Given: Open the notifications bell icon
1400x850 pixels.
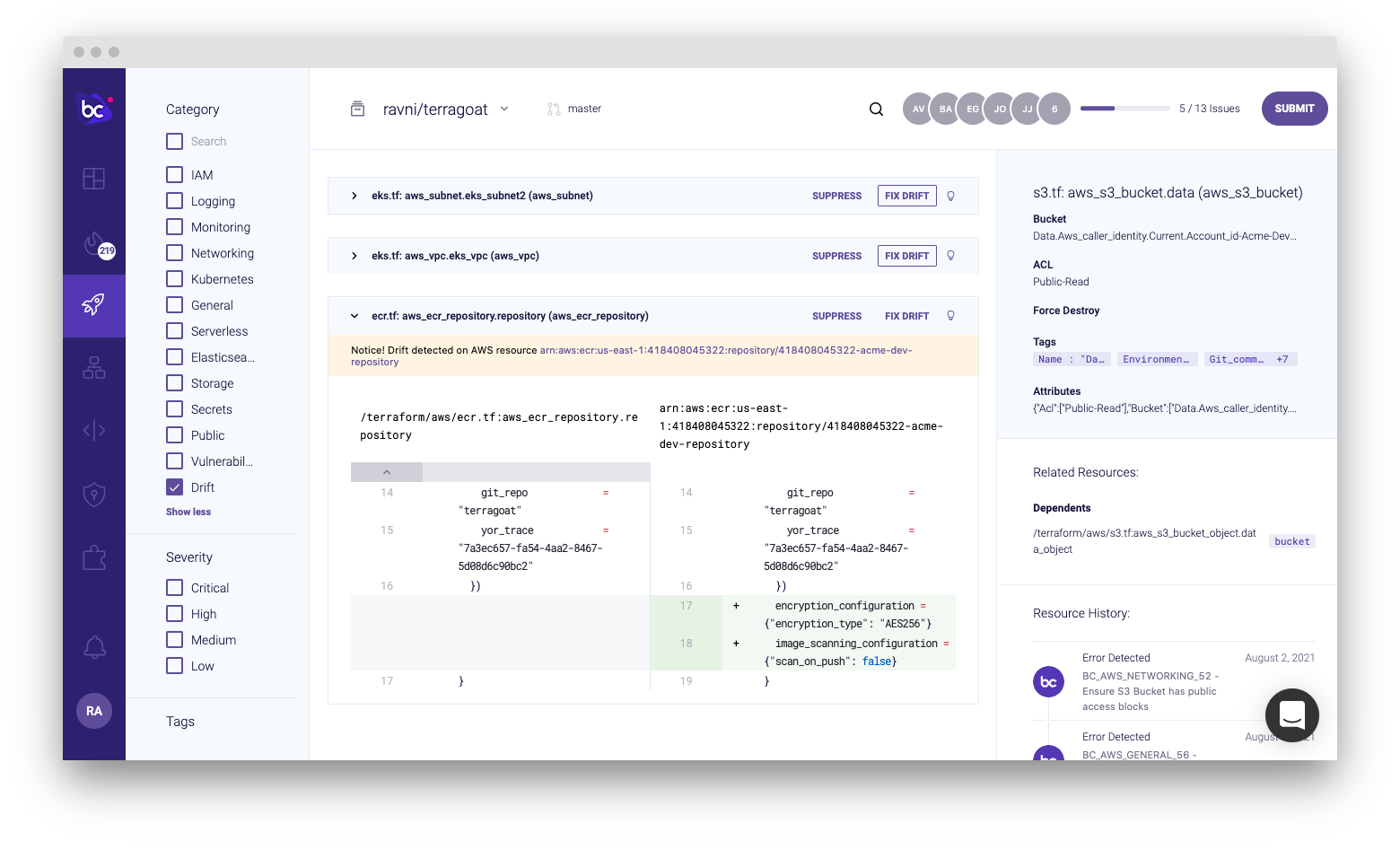Looking at the screenshot, I should click(x=94, y=647).
